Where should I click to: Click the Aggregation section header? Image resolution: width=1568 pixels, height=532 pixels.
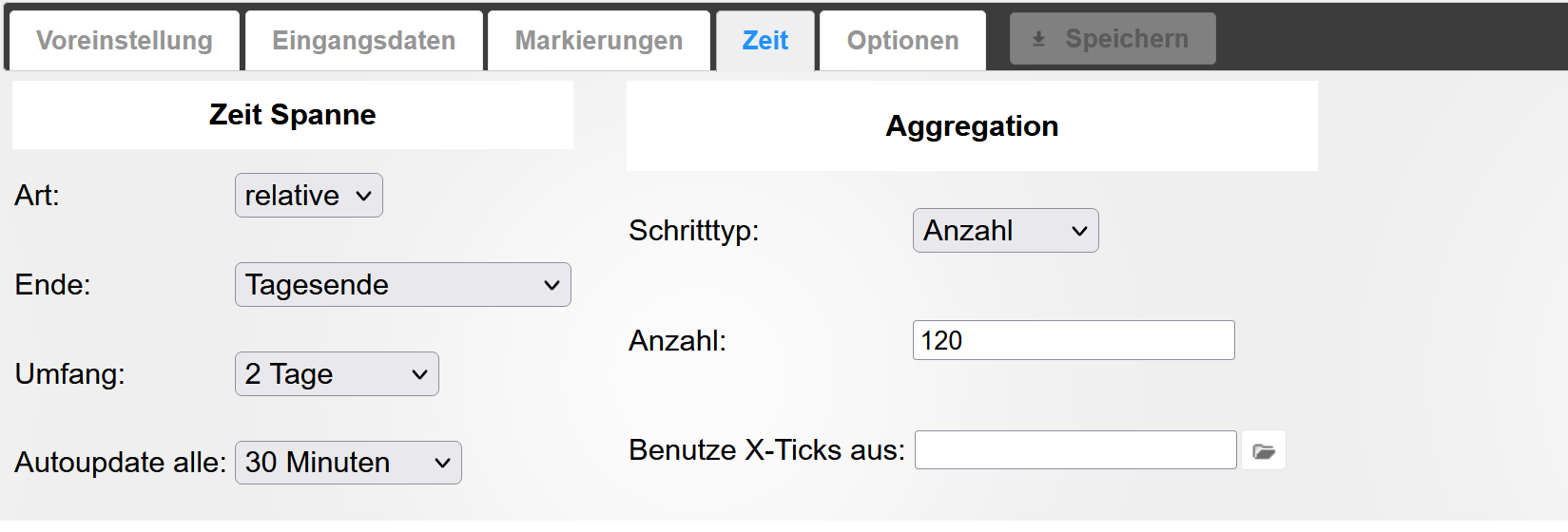[x=972, y=126]
